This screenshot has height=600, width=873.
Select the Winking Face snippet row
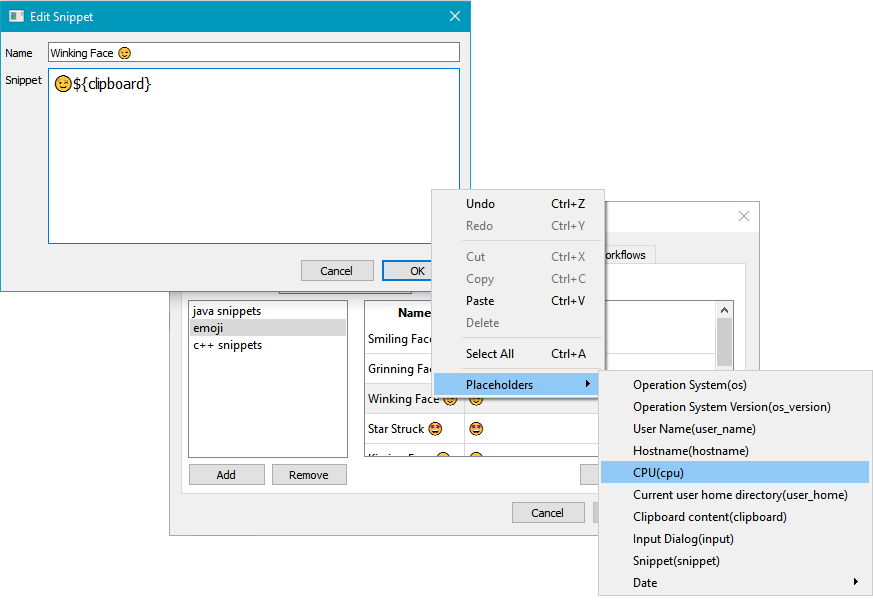(x=412, y=399)
